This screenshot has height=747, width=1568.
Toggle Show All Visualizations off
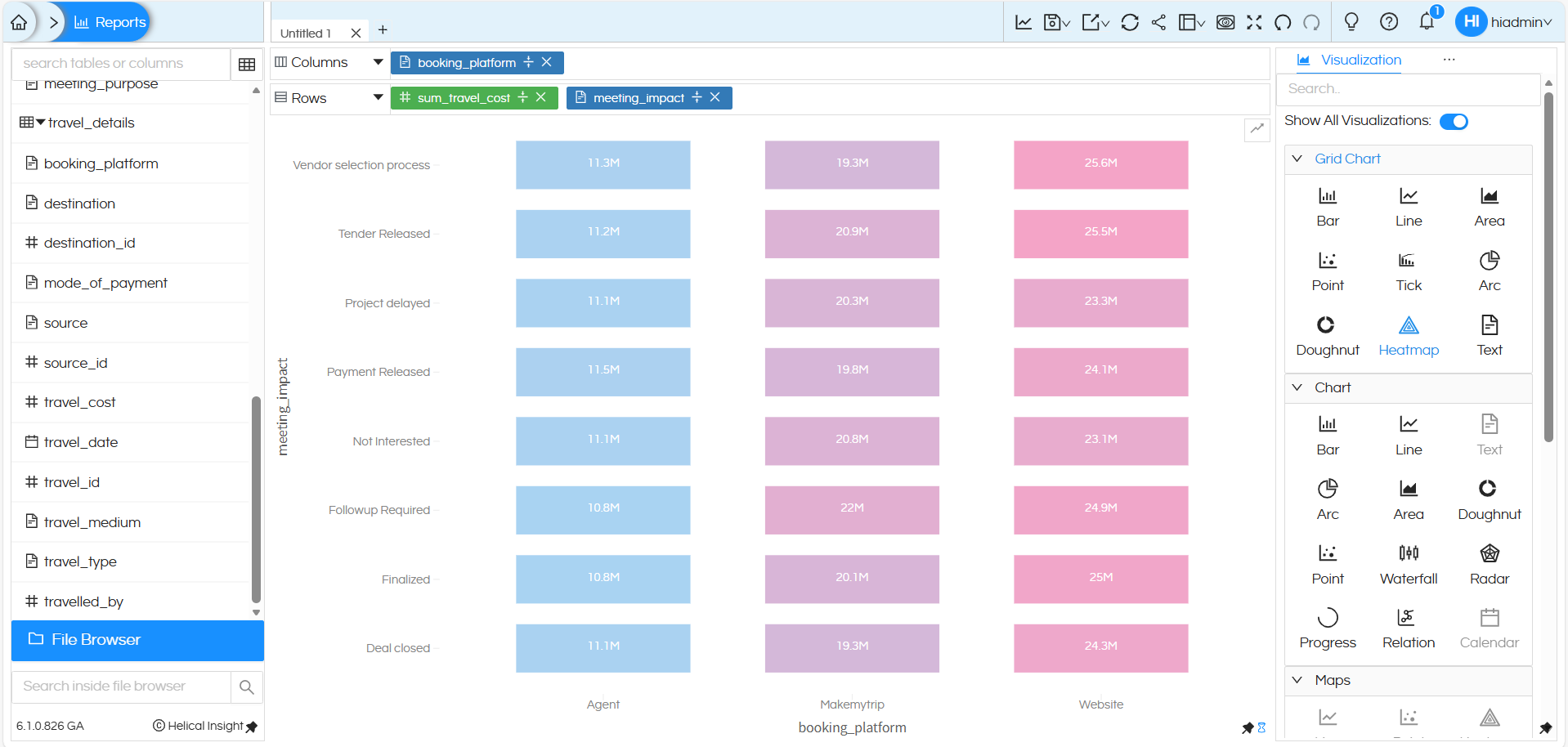1454,121
